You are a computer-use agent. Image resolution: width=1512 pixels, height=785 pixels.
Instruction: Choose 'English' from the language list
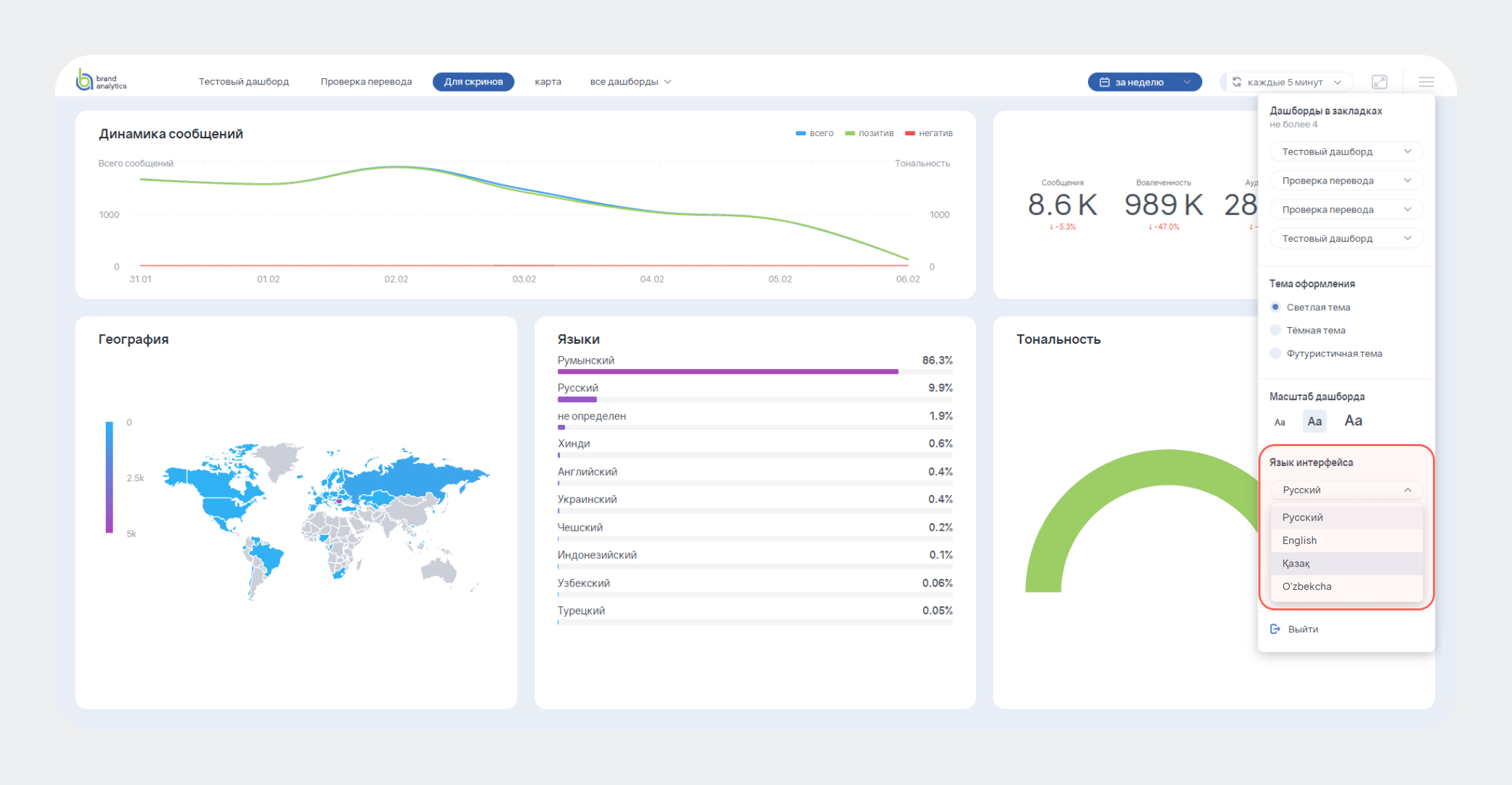point(1299,540)
